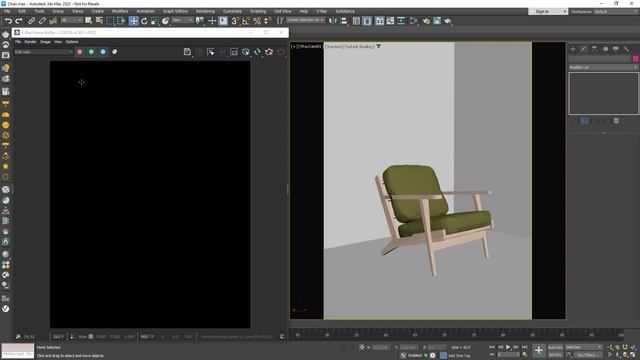Click the Render Production teapot icon

pyautogui.click(x=448, y=21)
